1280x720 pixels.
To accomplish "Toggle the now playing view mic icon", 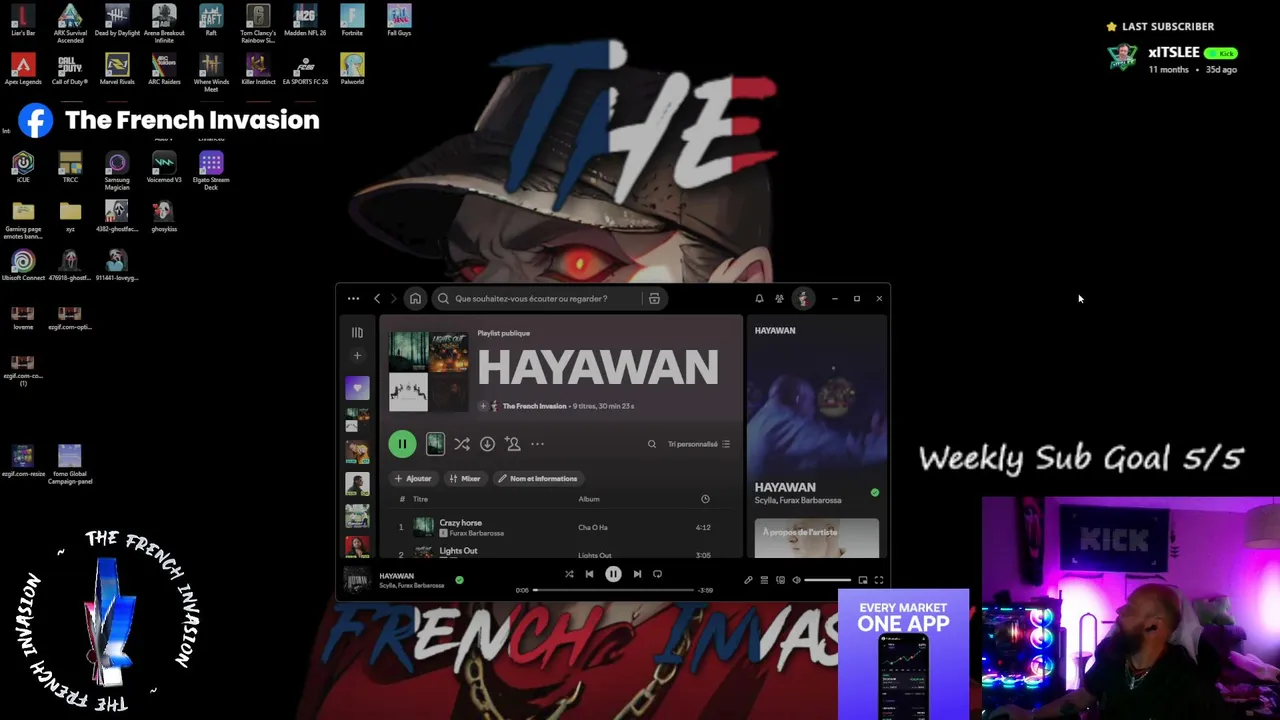I will [x=748, y=580].
